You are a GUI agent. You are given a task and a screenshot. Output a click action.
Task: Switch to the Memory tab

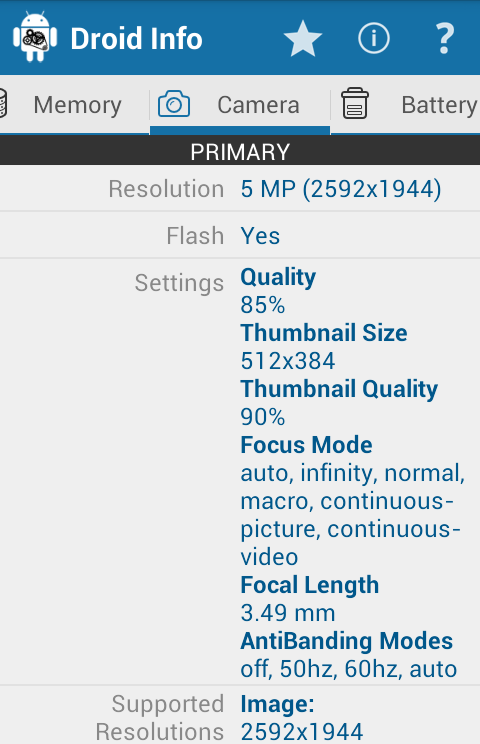click(78, 105)
